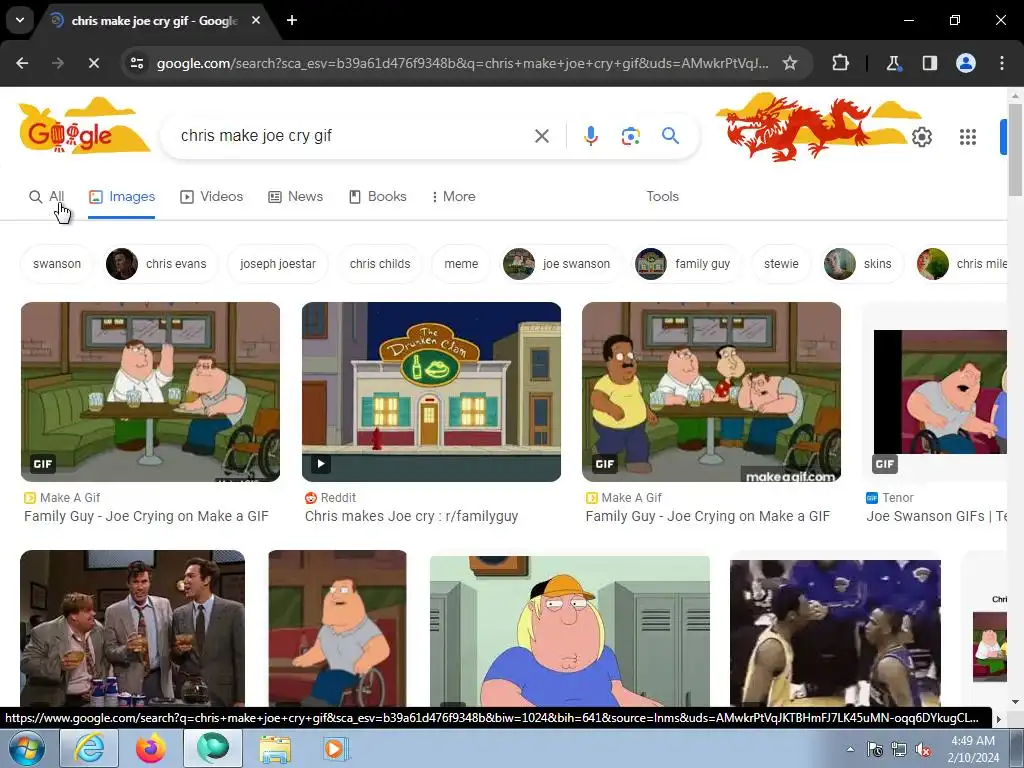Open the Books tab

[377, 197]
